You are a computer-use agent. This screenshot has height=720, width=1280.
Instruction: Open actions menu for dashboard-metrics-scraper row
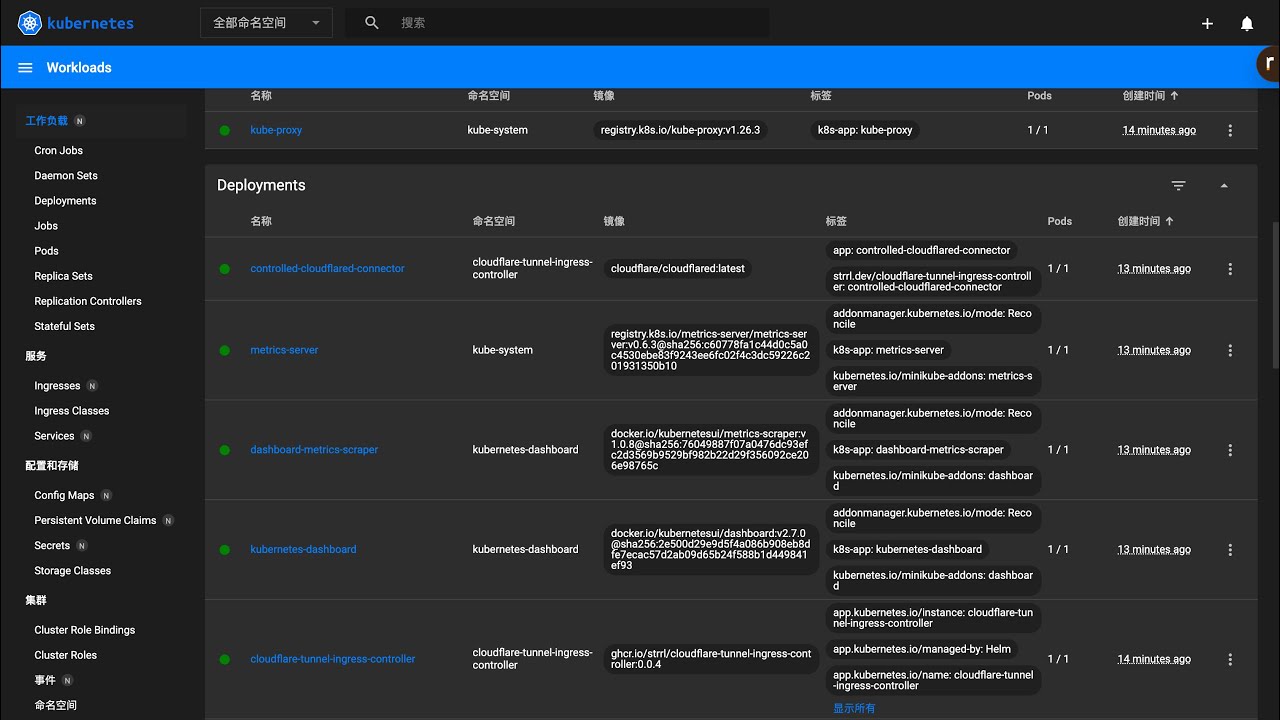pyautogui.click(x=1230, y=450)
